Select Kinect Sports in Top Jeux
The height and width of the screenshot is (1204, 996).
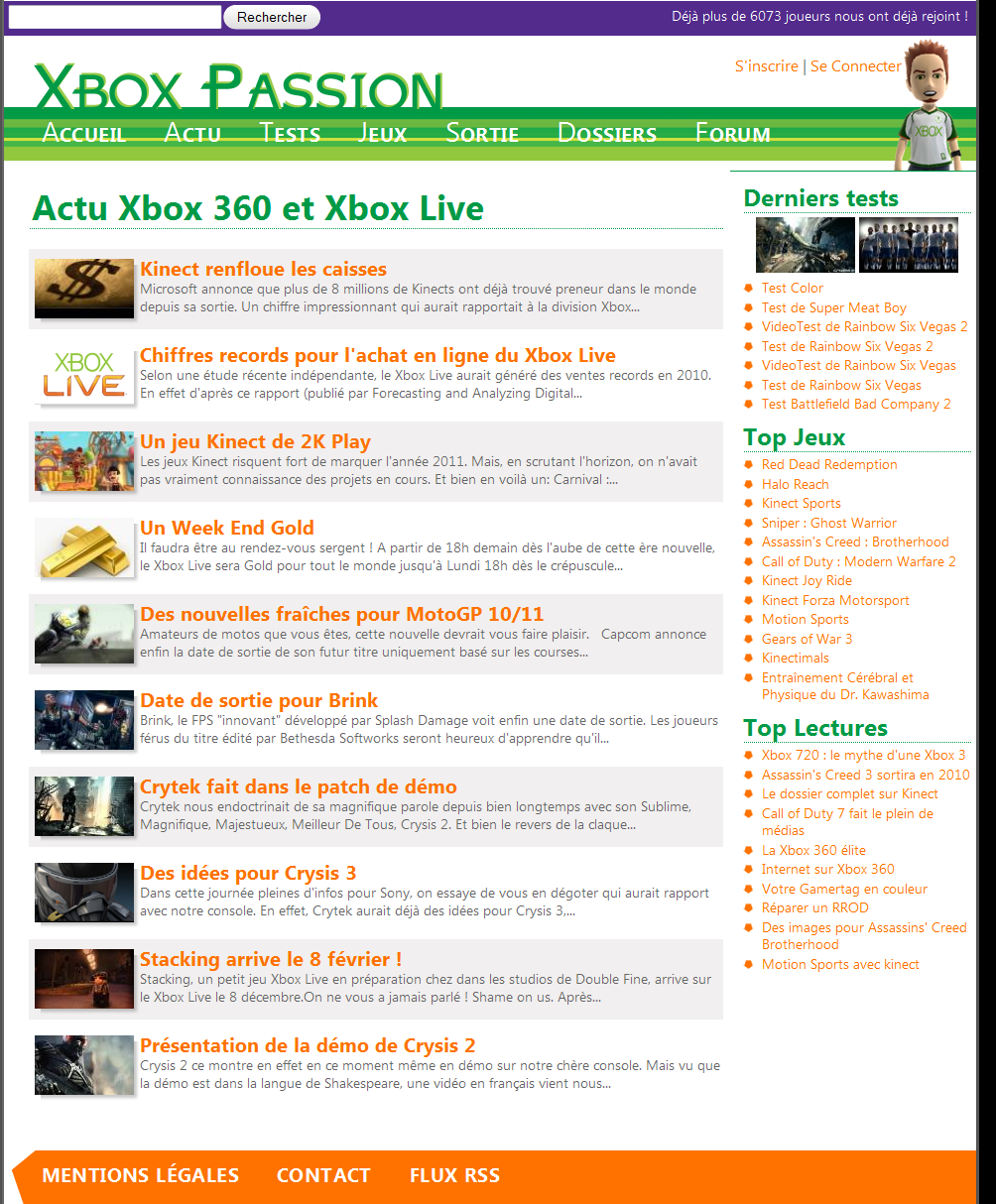click(x=802, y=503)
